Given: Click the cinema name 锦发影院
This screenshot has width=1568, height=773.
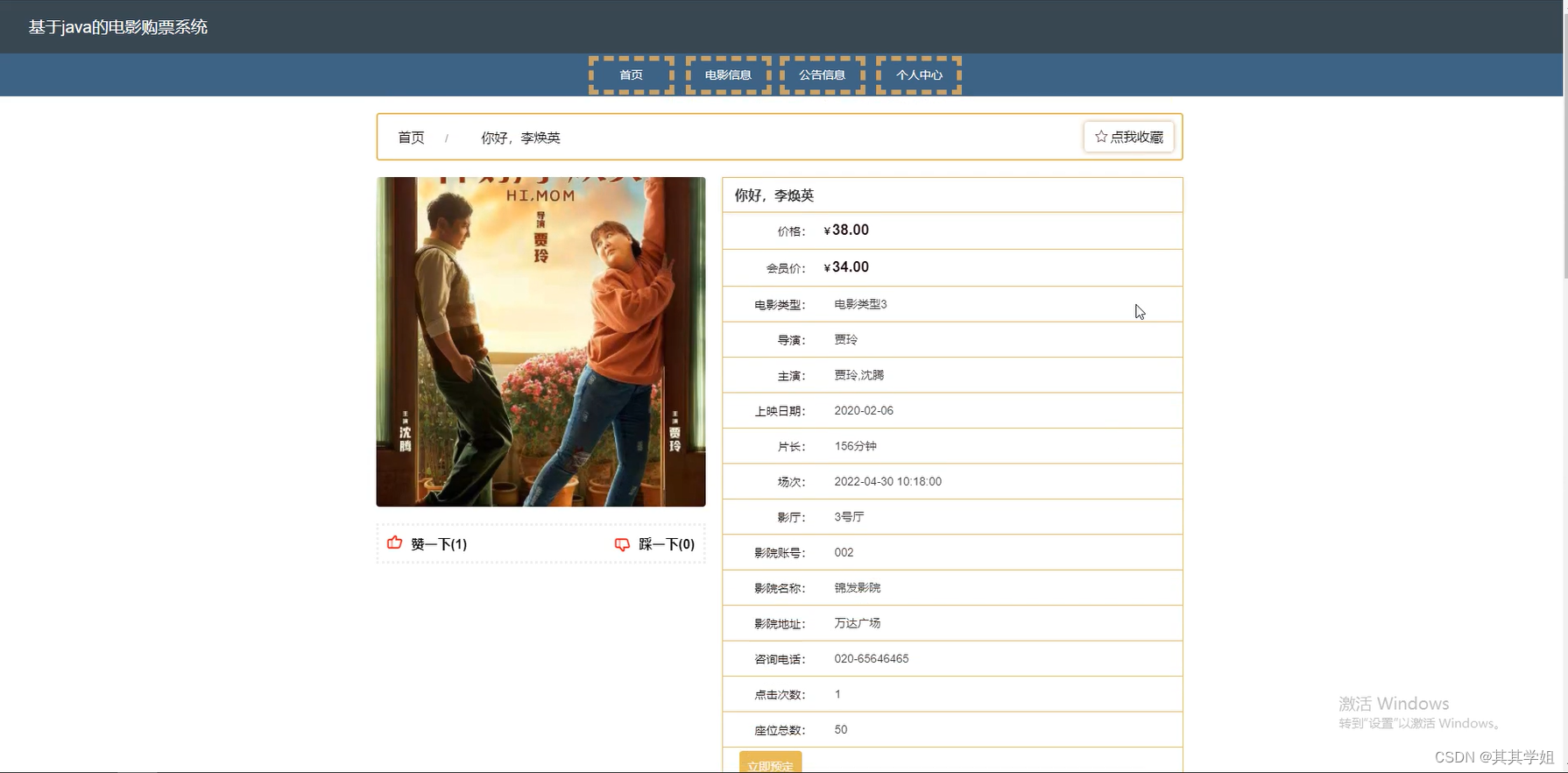Looking at the screenshot, I should (858, 588).
